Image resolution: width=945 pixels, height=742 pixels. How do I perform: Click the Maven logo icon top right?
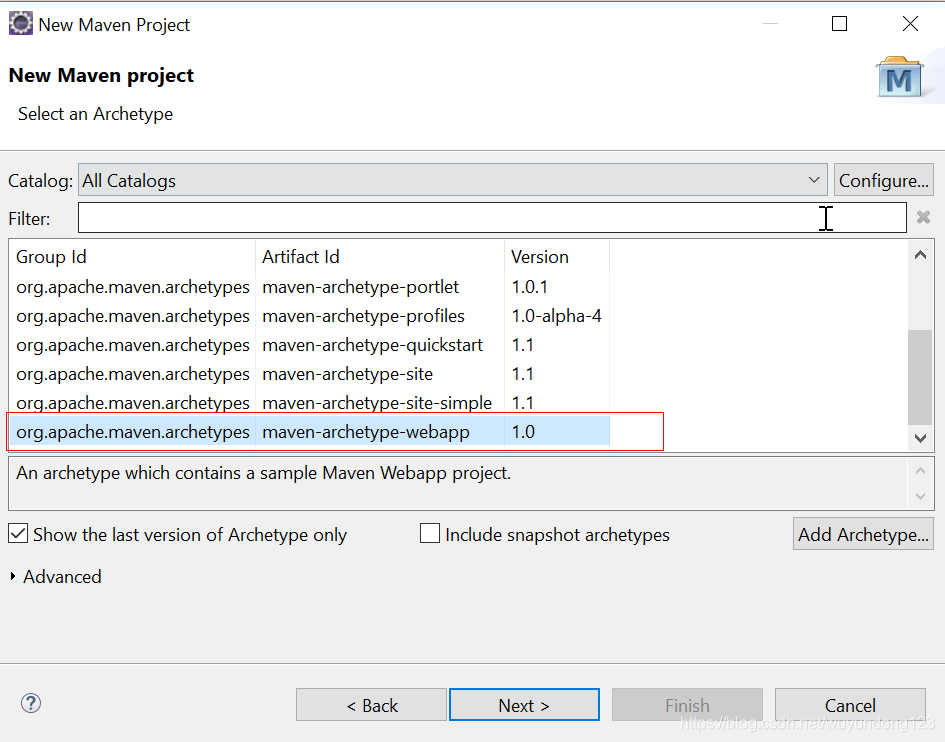[899, 77]
